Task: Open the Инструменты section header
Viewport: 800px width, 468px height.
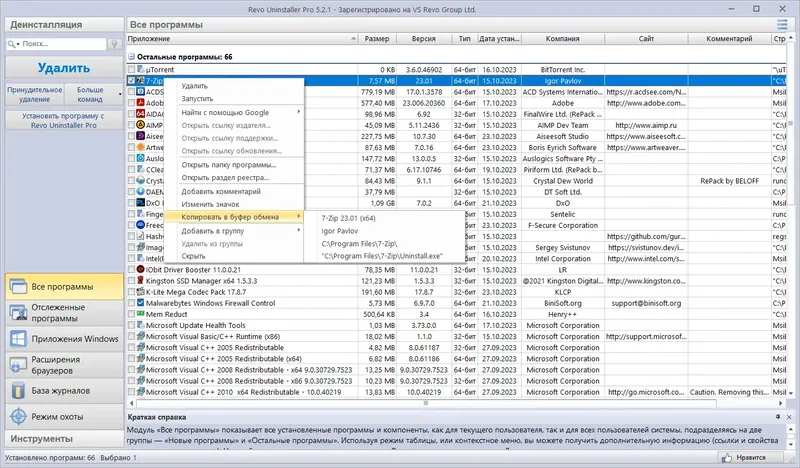Action: tap(64, 439)
